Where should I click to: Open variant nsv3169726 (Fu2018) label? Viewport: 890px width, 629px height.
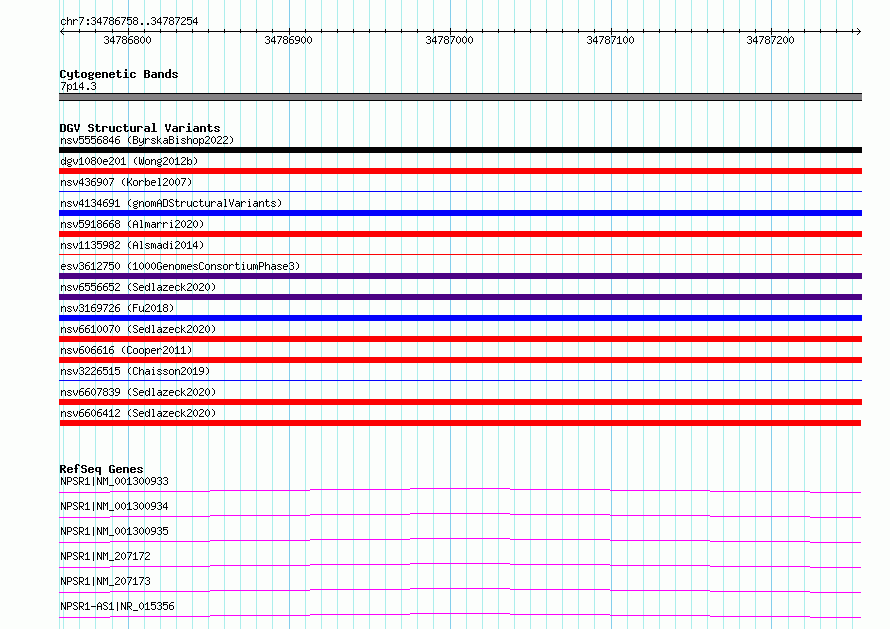coord(117,308)
